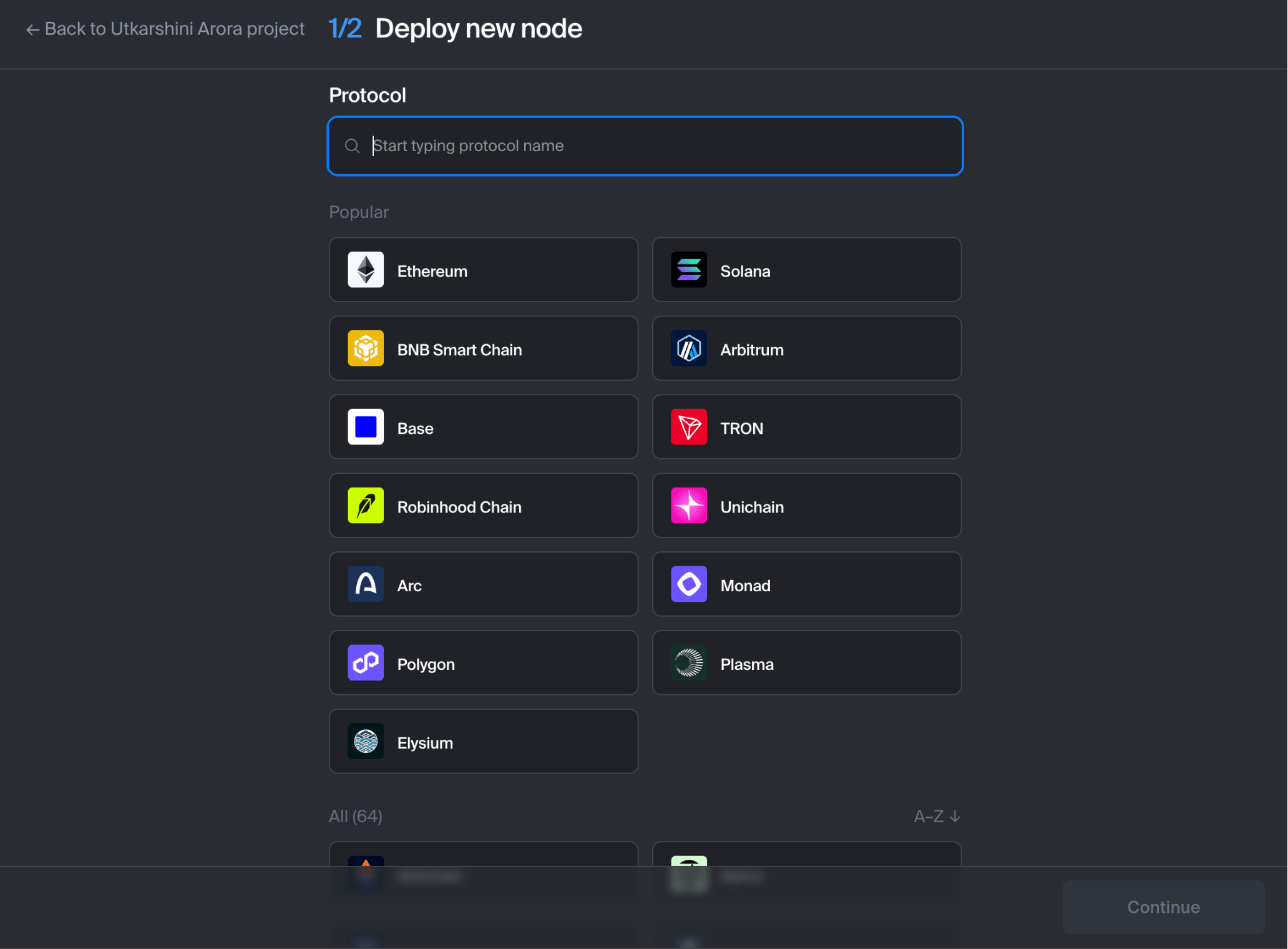Click the Polygon logo icon

click(x=366, y=664)
